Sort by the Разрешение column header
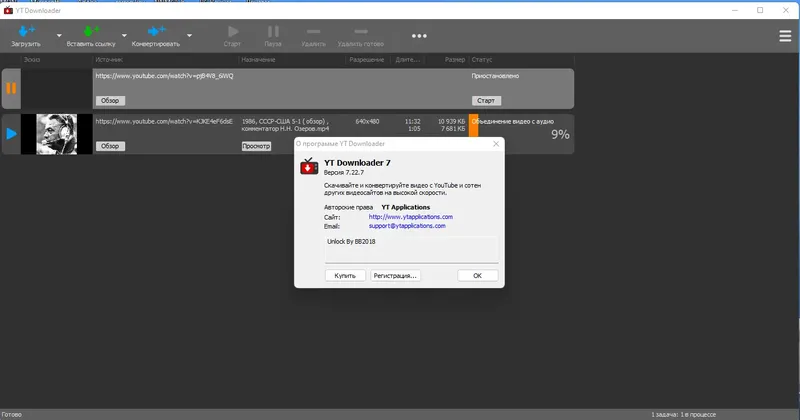Image resolution: width=800 pixels, height=420 pixels. coord(366,60)
